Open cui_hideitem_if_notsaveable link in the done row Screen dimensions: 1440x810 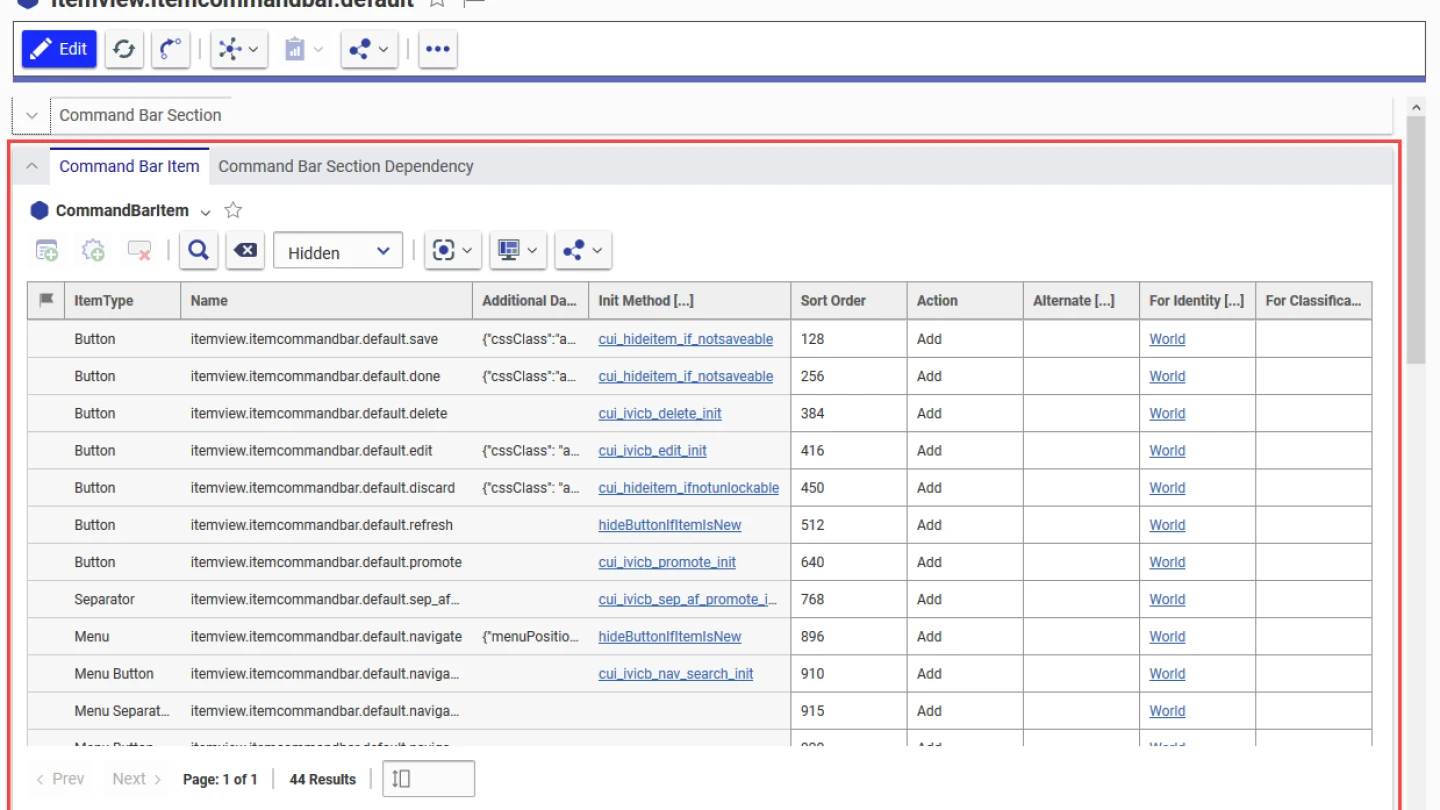pyautogui.click(x=685, y=376)
